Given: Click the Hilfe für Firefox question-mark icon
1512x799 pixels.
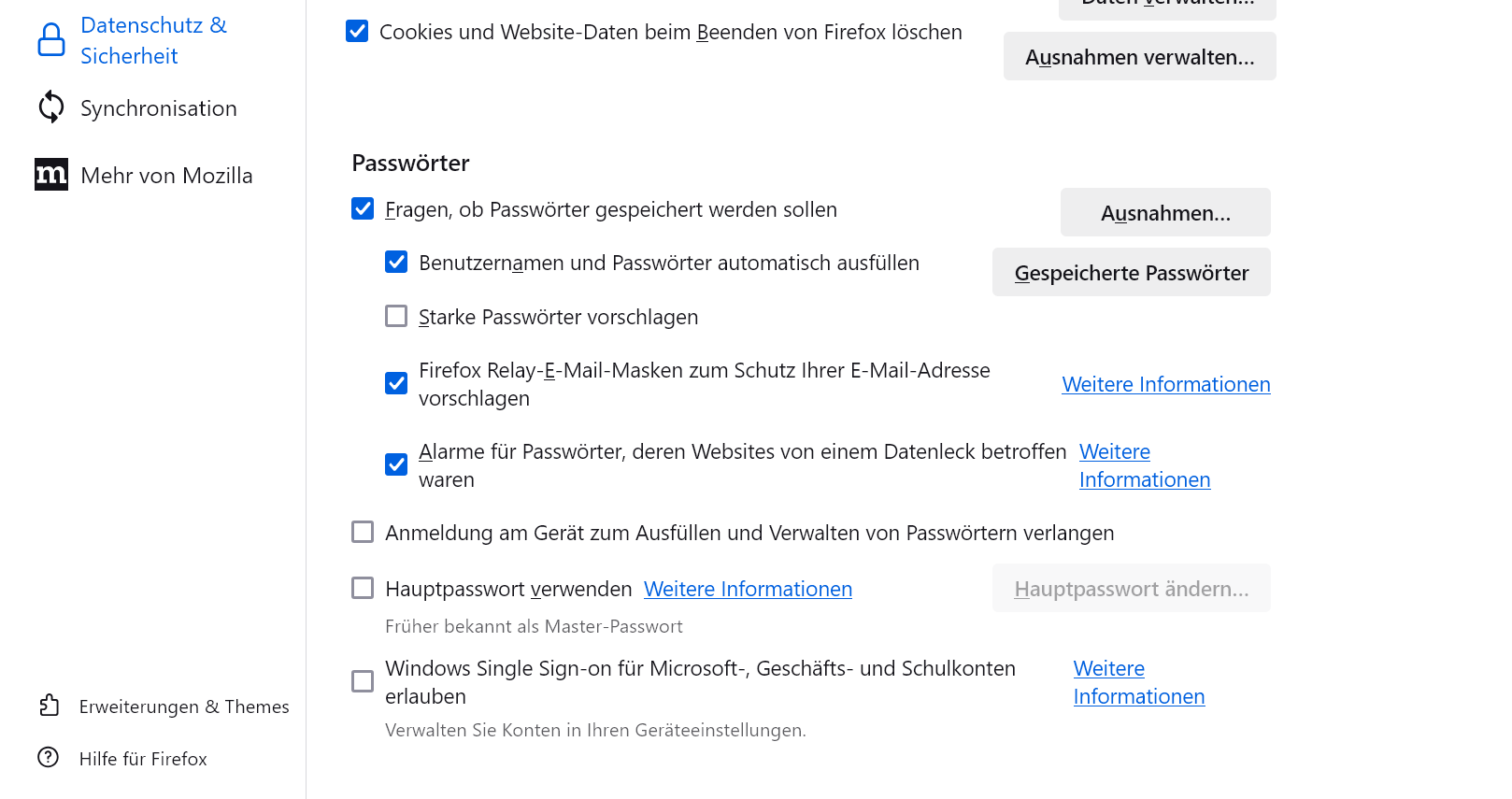Looking at the screenshot, I should coord(49,758).
